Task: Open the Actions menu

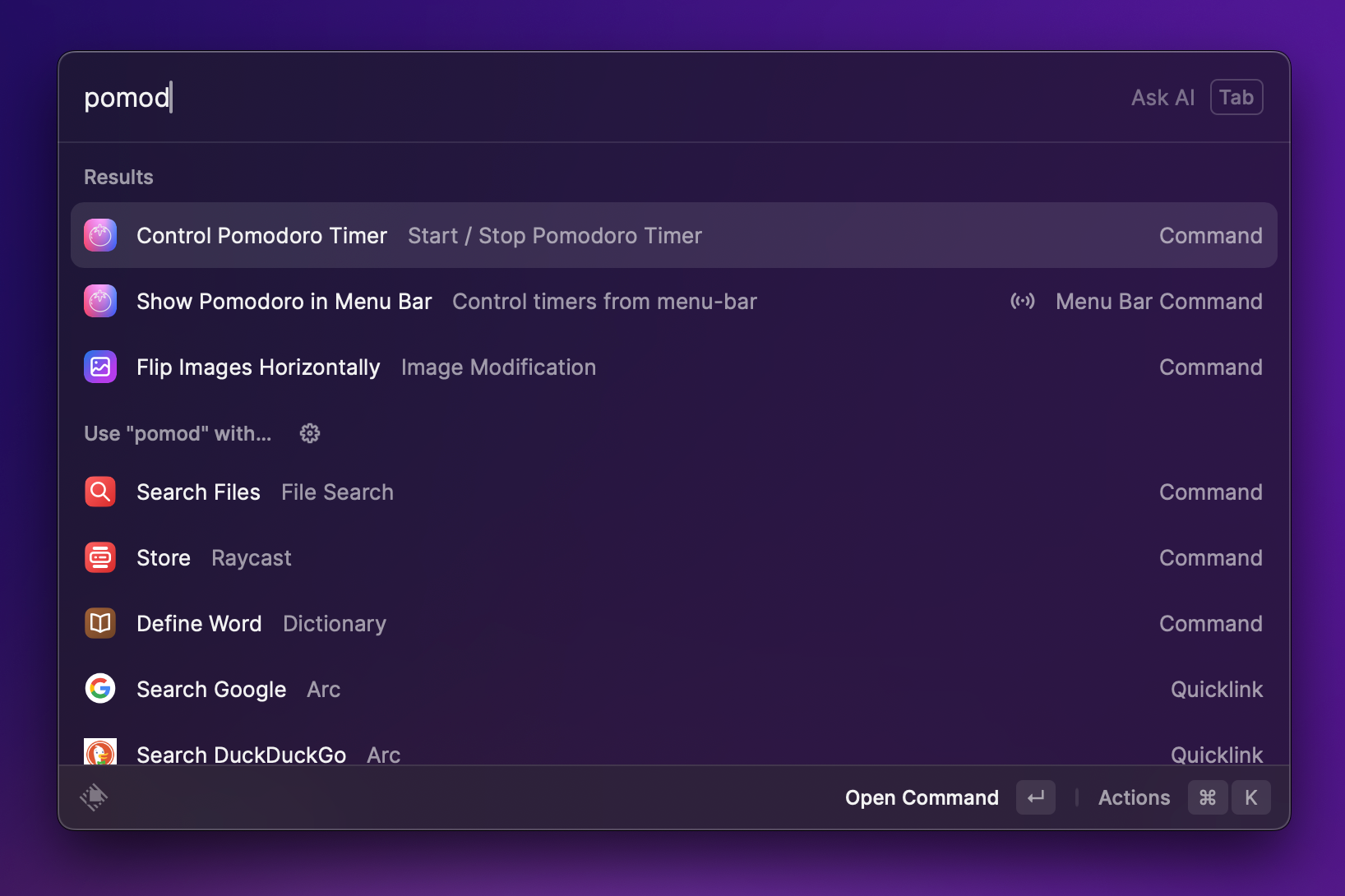Action: (1134, 798)
